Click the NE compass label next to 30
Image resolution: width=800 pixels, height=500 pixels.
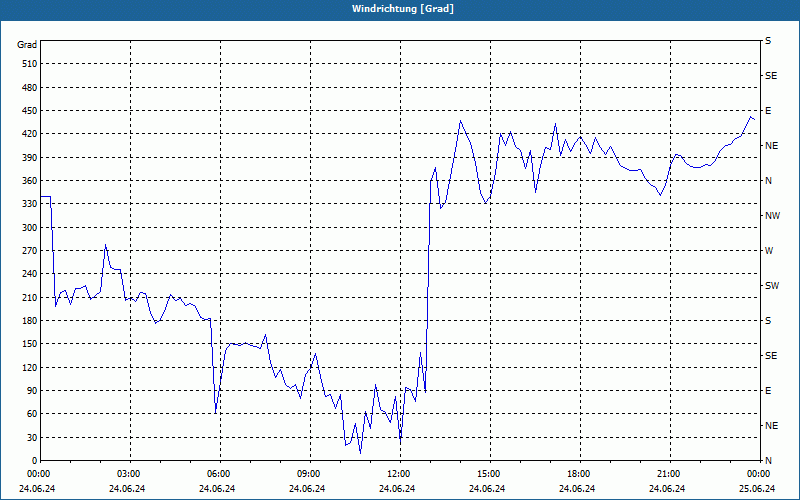(x=771, y=426)
